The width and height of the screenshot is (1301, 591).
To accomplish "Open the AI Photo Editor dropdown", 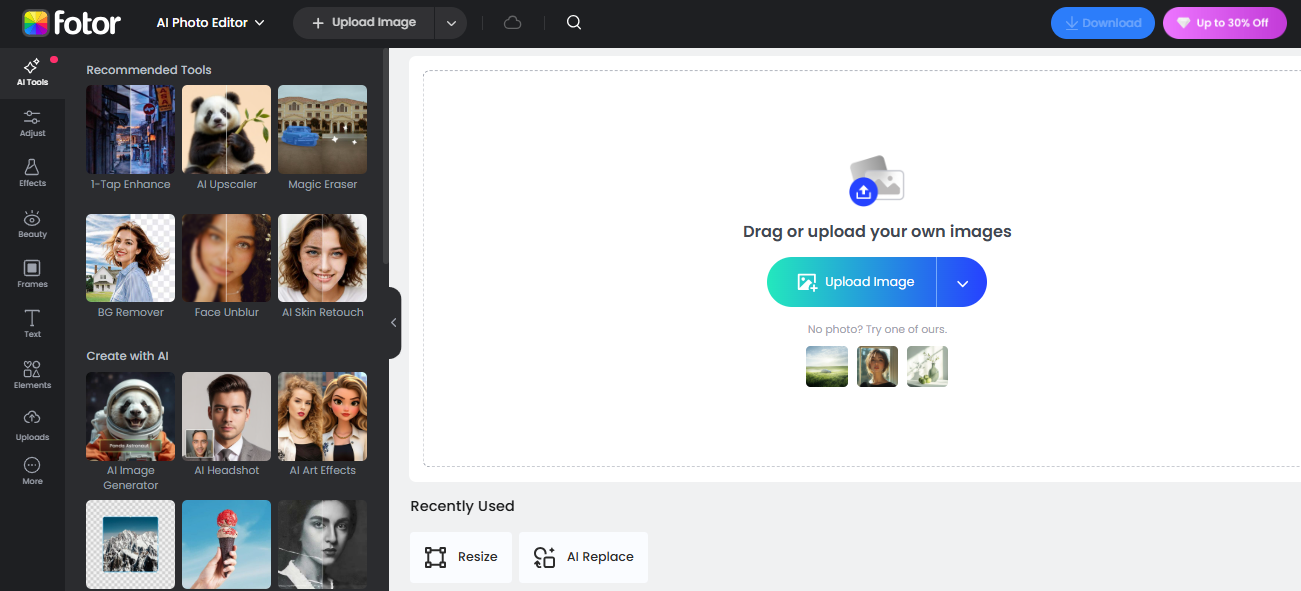I will pyautogui.click(x=210, y=21).
